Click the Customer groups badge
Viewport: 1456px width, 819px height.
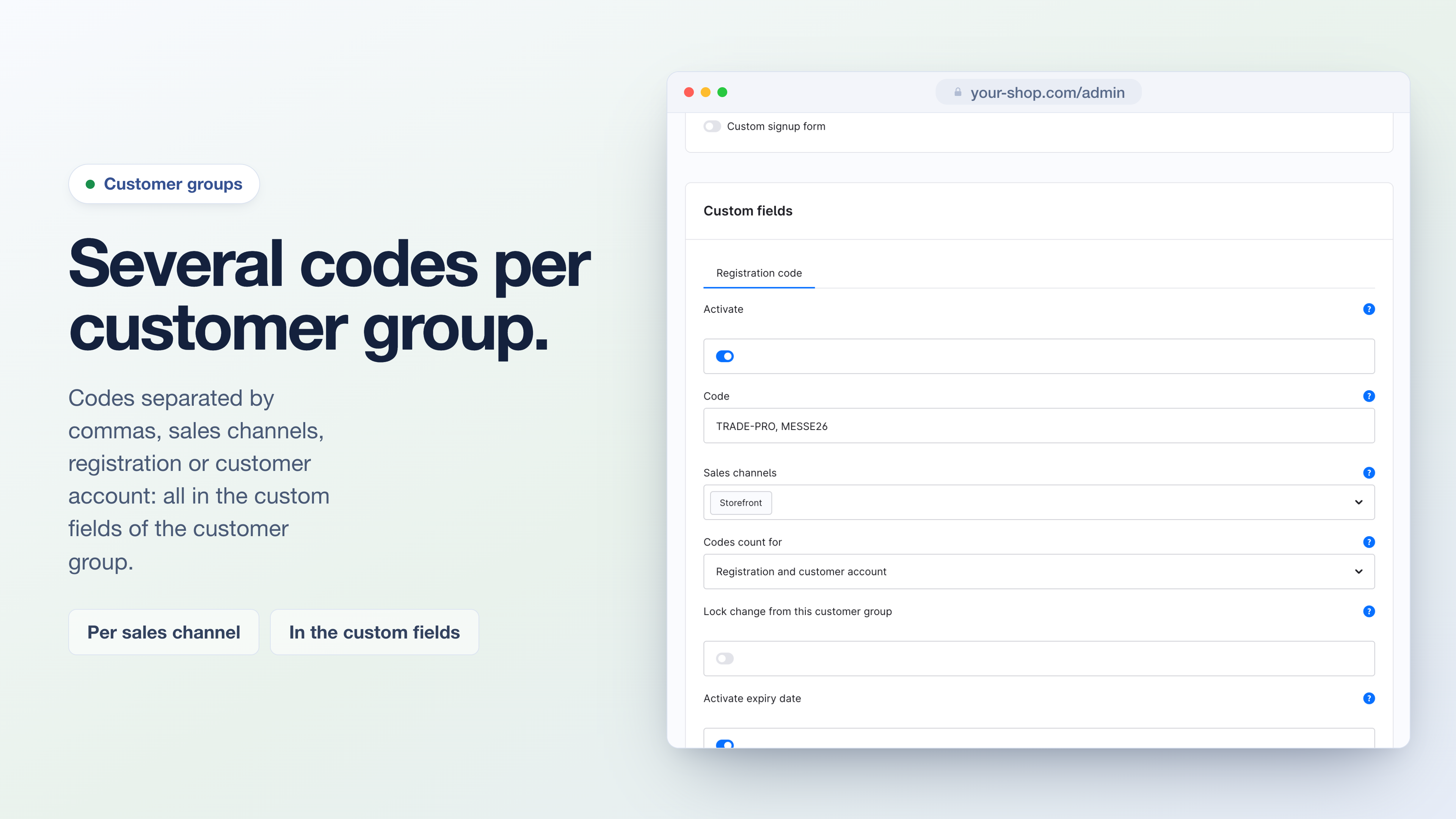pos(164,184)
